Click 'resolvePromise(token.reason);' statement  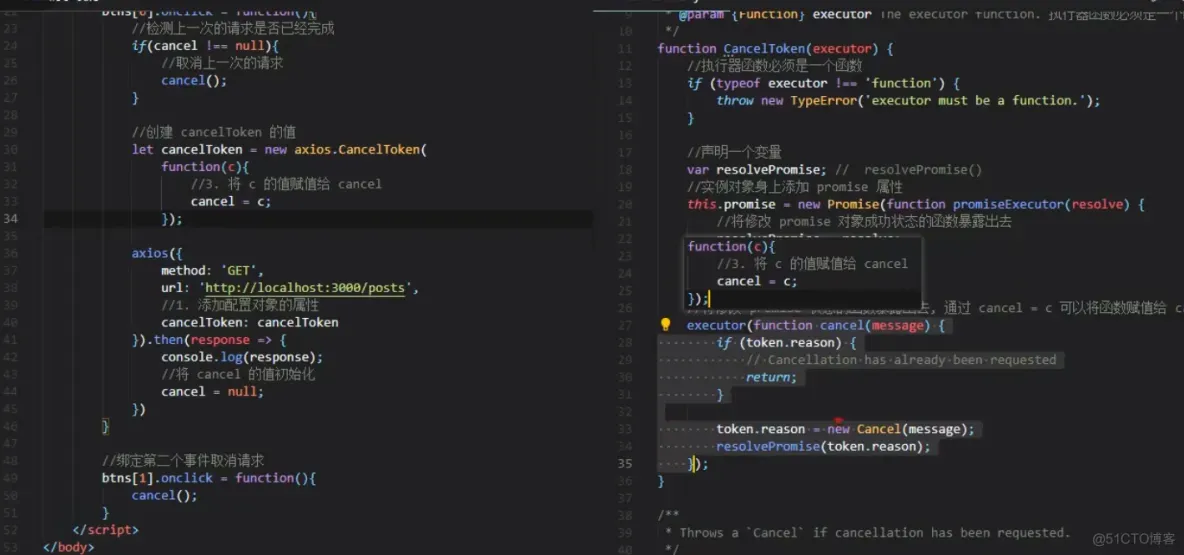(x=823, y=446)
